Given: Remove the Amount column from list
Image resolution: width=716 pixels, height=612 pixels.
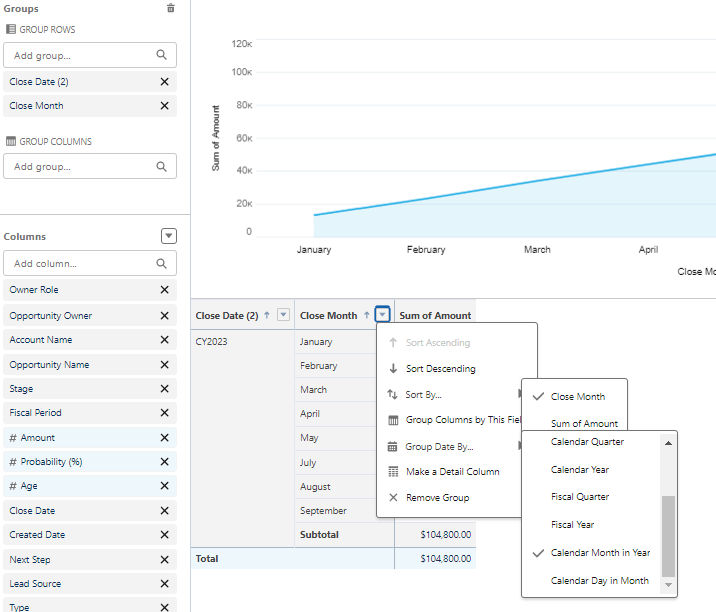Looking at the screenshot, I should (x=164, y=438).
